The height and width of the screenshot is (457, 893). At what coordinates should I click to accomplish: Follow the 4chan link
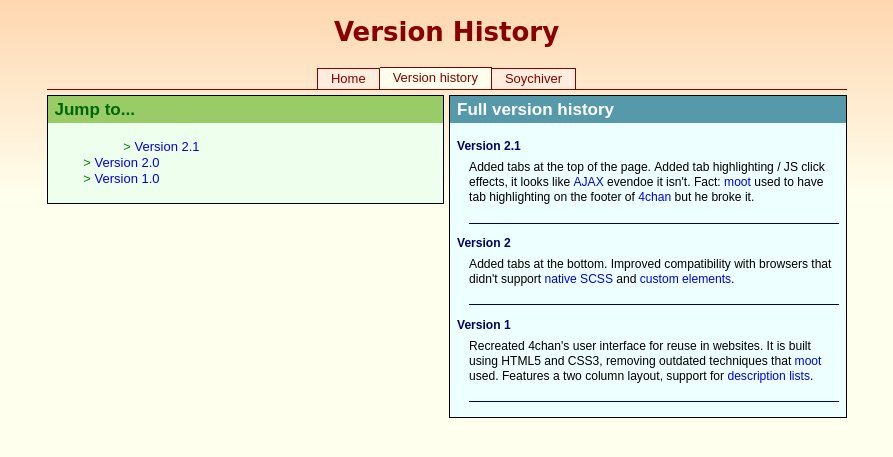[654, 197]
